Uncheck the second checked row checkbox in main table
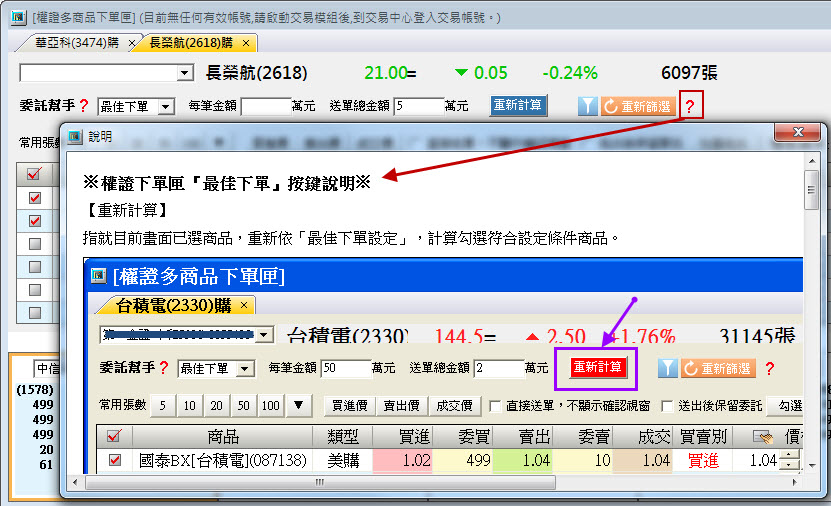This screenshot has height=506, width=831. [x=34, y=220]
